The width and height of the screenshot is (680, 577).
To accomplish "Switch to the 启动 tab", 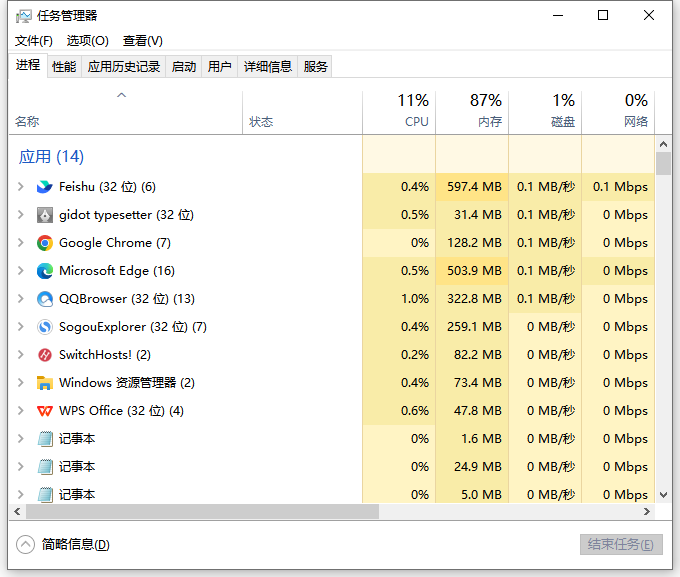I will (184, 66).
